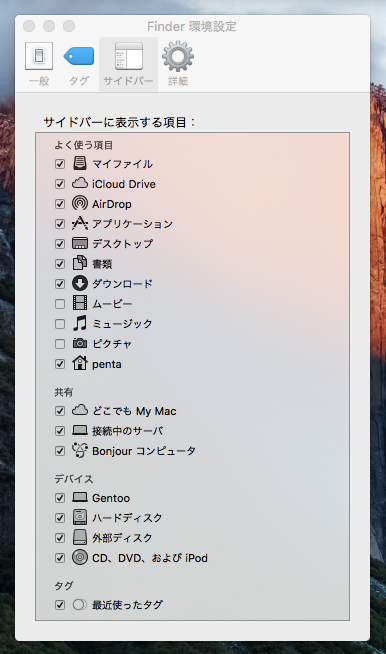Click the ハードディスク drive icon

(80, 517)
